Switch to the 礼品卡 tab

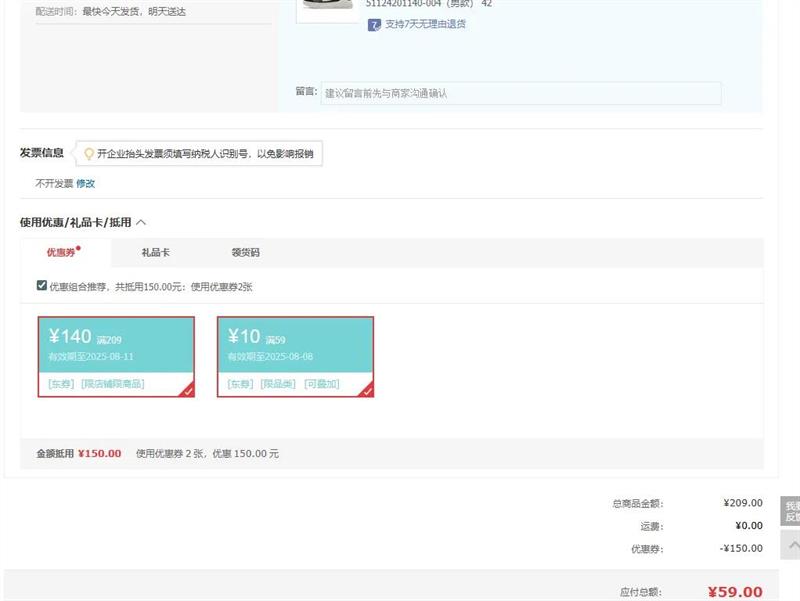click(x=155, y=253)
